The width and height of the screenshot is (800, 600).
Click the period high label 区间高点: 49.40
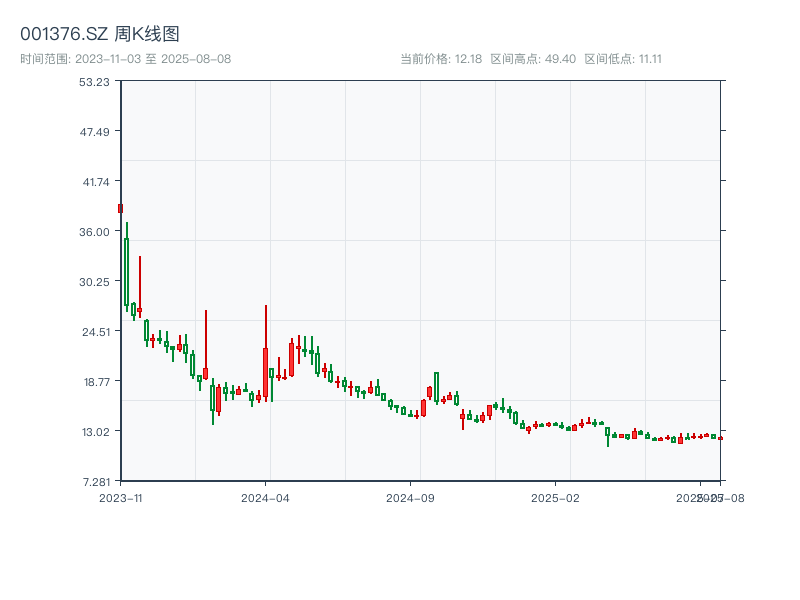[533, 59]
